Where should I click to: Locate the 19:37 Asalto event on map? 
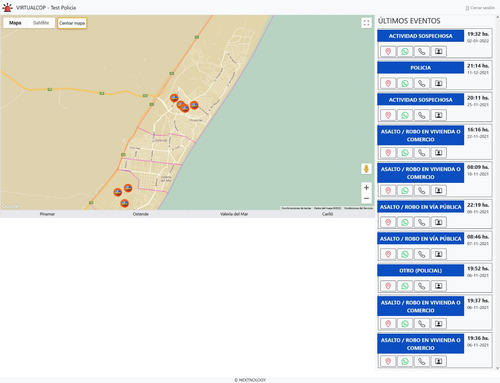(x=388, y=324)
